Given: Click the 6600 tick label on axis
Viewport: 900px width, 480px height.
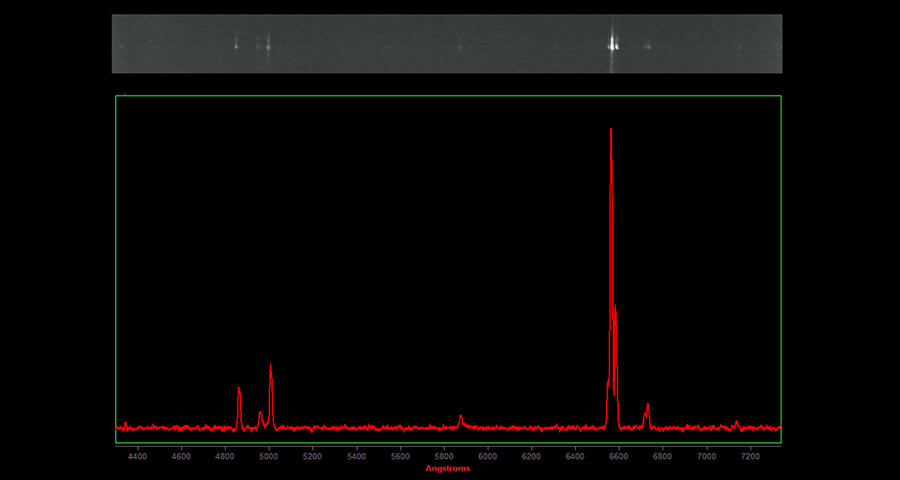Looking at the screenshot, I should 619,456.
